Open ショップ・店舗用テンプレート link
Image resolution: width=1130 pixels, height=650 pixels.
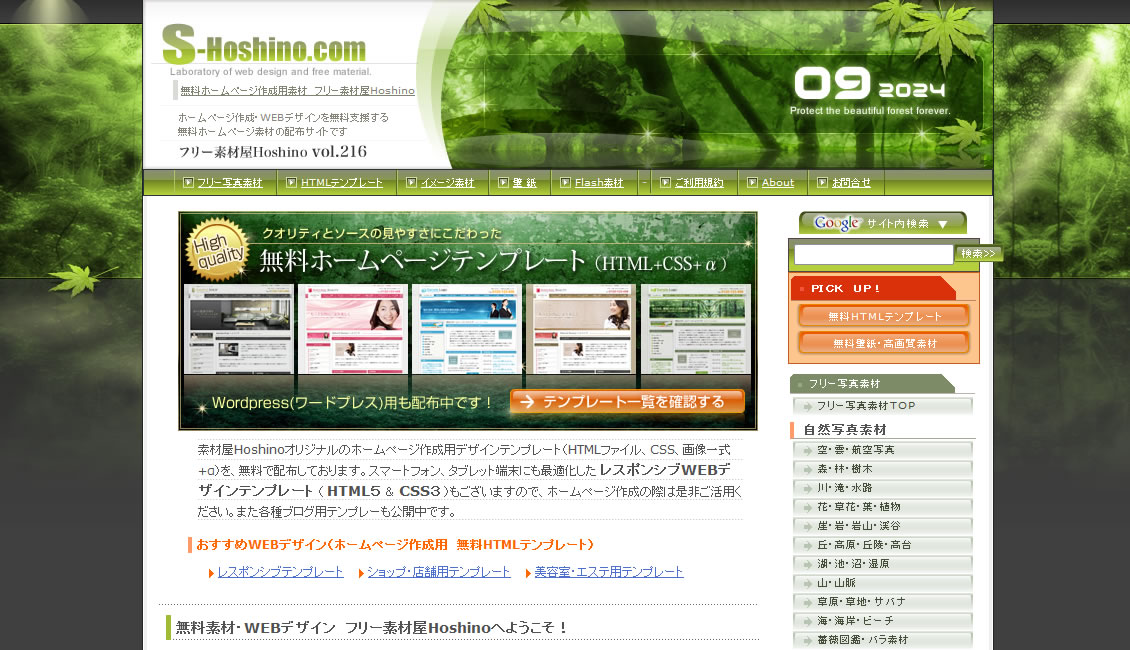[439, 572]
